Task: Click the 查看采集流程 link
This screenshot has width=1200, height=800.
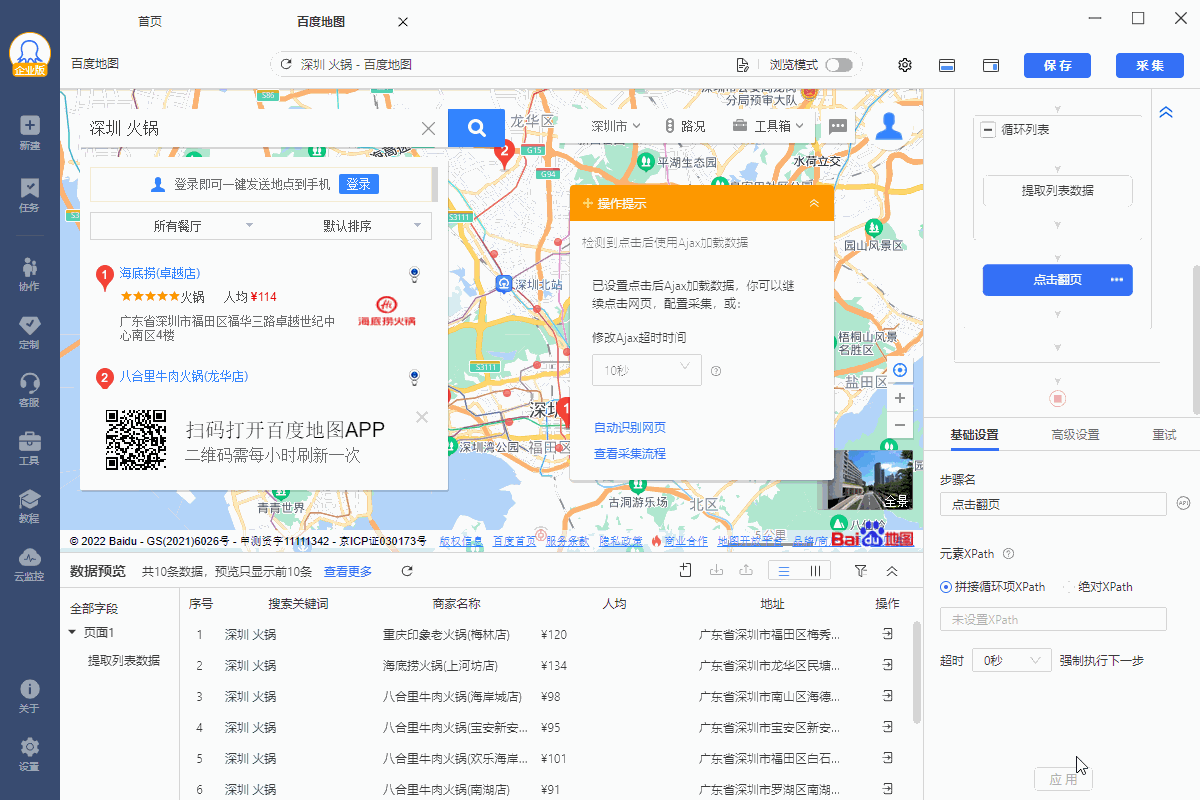Action: pos(630,454)
